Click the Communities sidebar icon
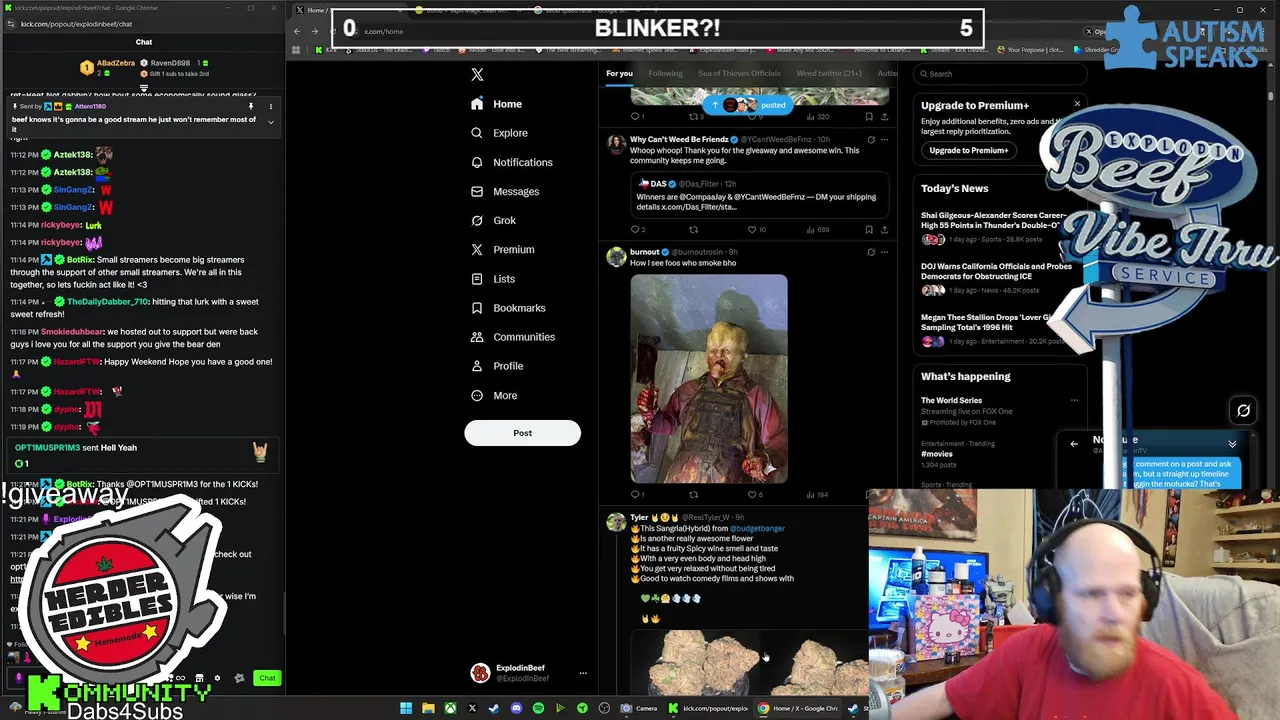The image size is (1280, 720). 477,337
